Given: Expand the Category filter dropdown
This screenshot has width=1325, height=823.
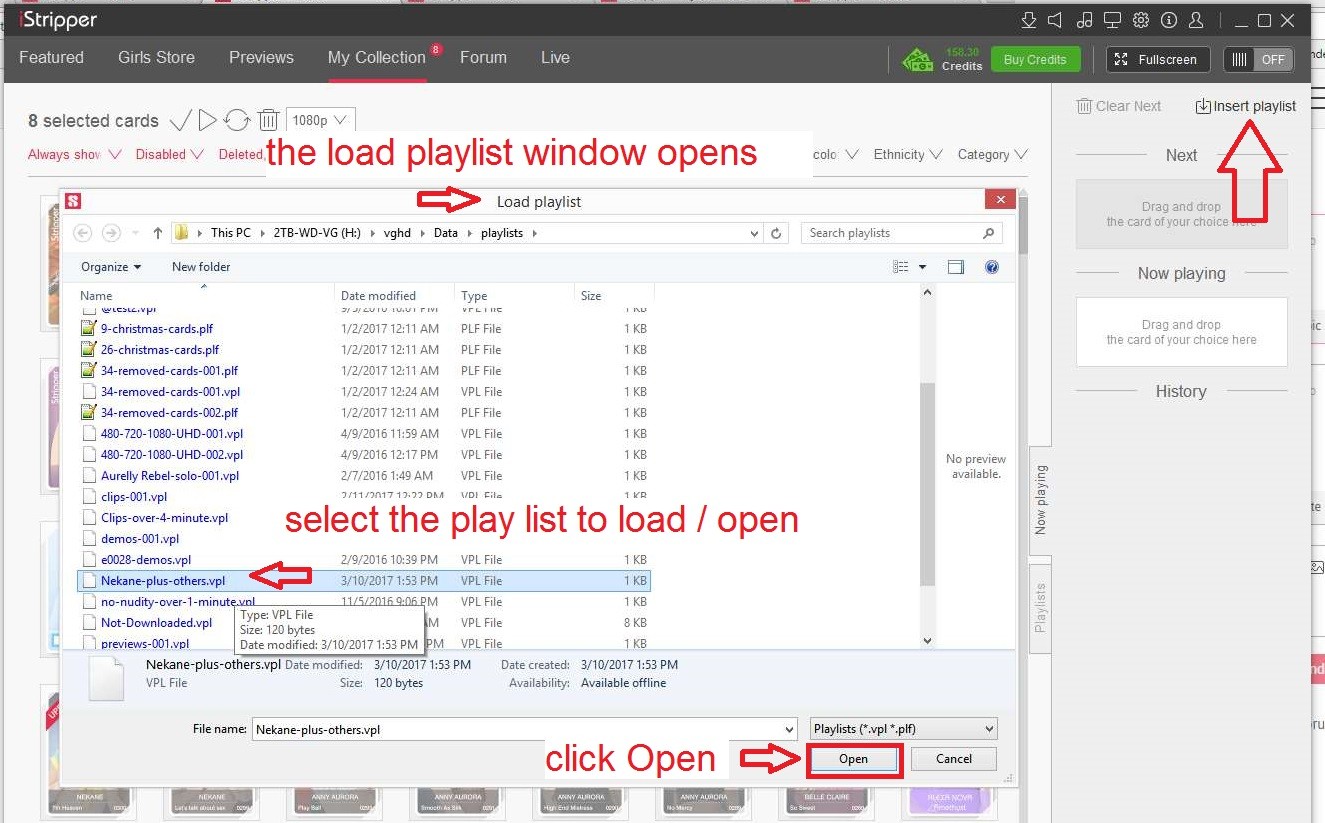Looking at the screenshot, I should click(x=992, y=154).
